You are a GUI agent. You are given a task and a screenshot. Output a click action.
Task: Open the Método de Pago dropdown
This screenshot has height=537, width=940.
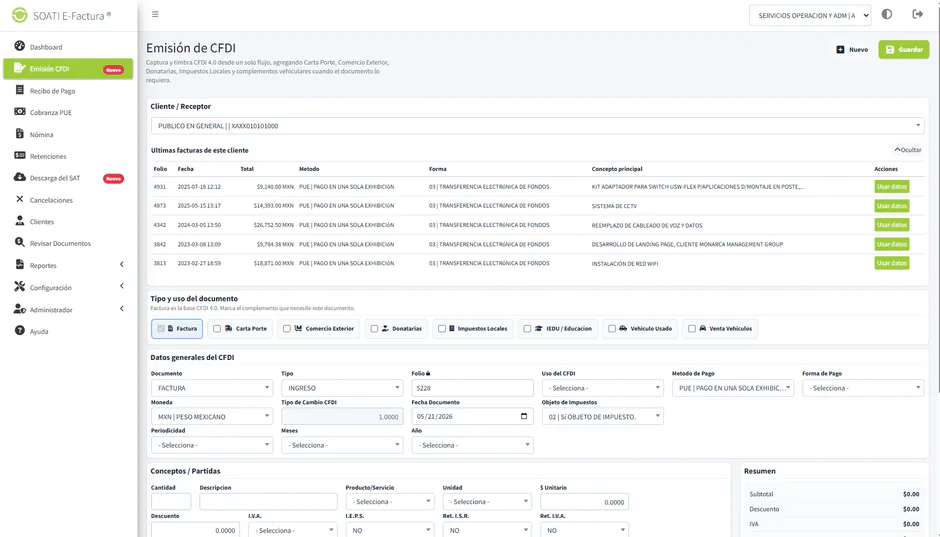(x=733, y=388)
